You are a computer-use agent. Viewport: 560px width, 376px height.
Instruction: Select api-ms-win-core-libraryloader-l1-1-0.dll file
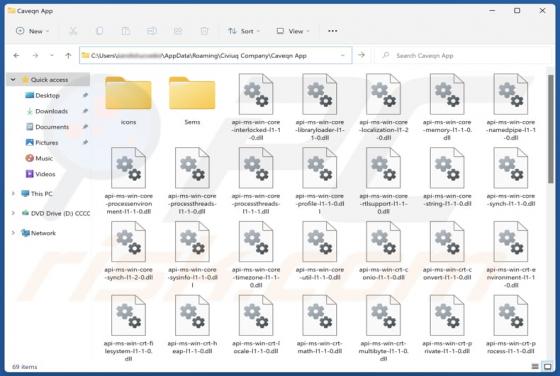pos(320,106)
